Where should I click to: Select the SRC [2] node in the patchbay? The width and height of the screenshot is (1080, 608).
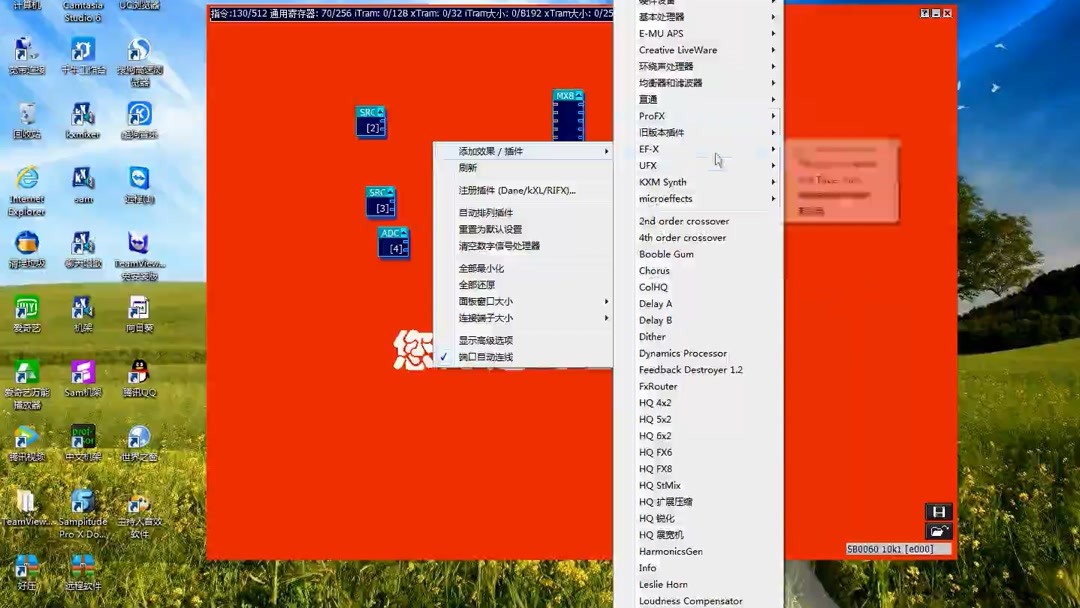click(371, 125)
